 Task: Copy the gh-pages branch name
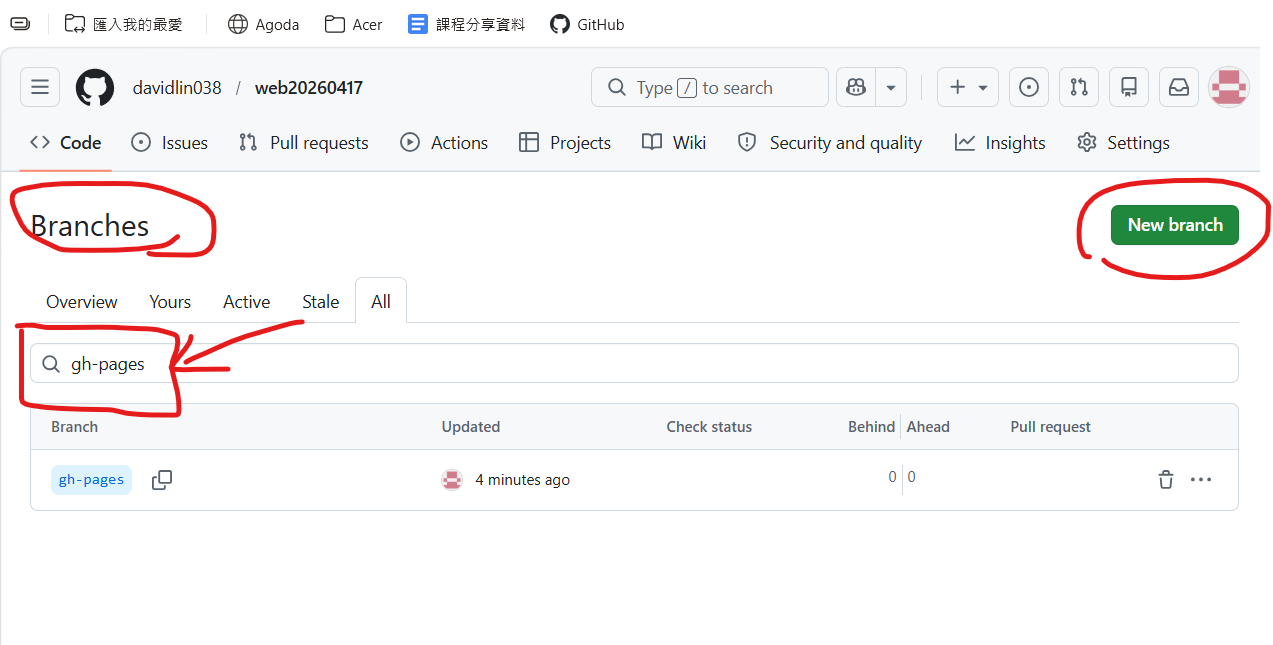[x=162, y=480]
